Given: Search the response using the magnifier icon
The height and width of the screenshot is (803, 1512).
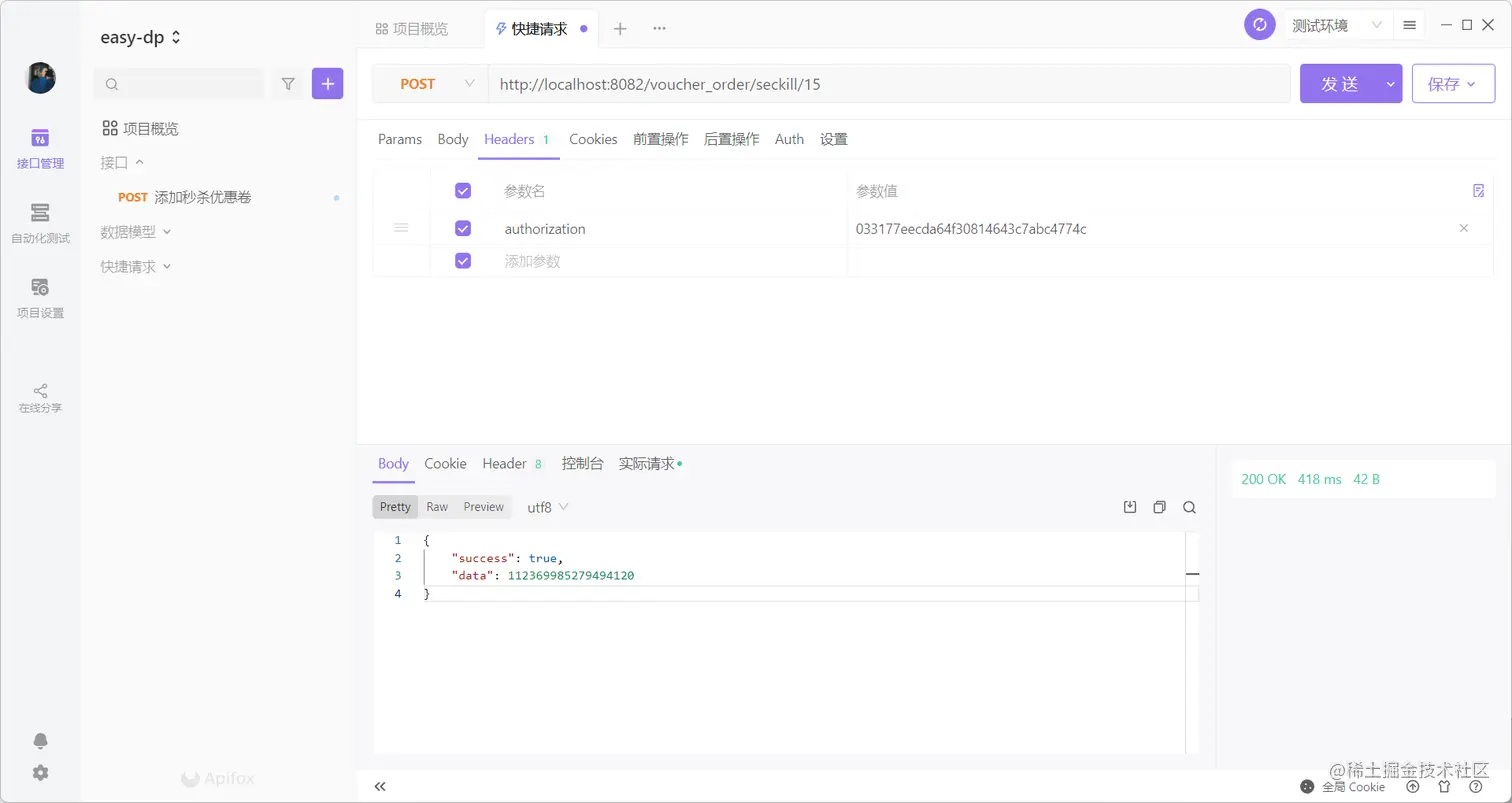Looking at the screenshot, I should coord(1189,507).
